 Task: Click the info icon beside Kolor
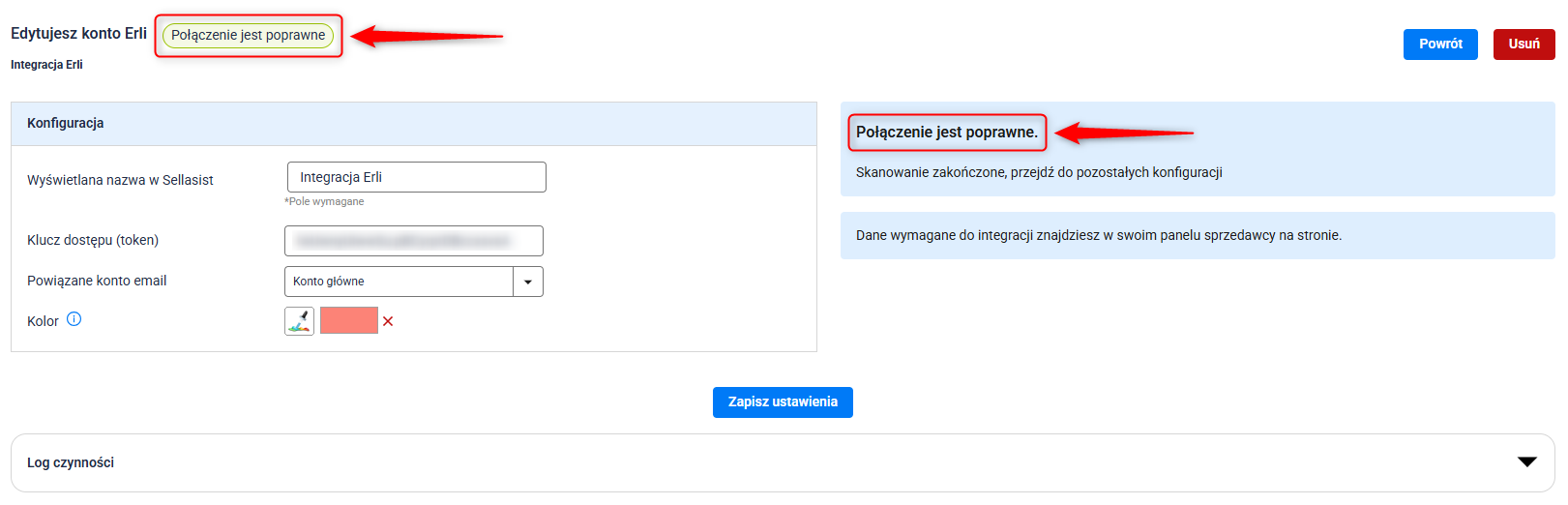coord(74,319)
